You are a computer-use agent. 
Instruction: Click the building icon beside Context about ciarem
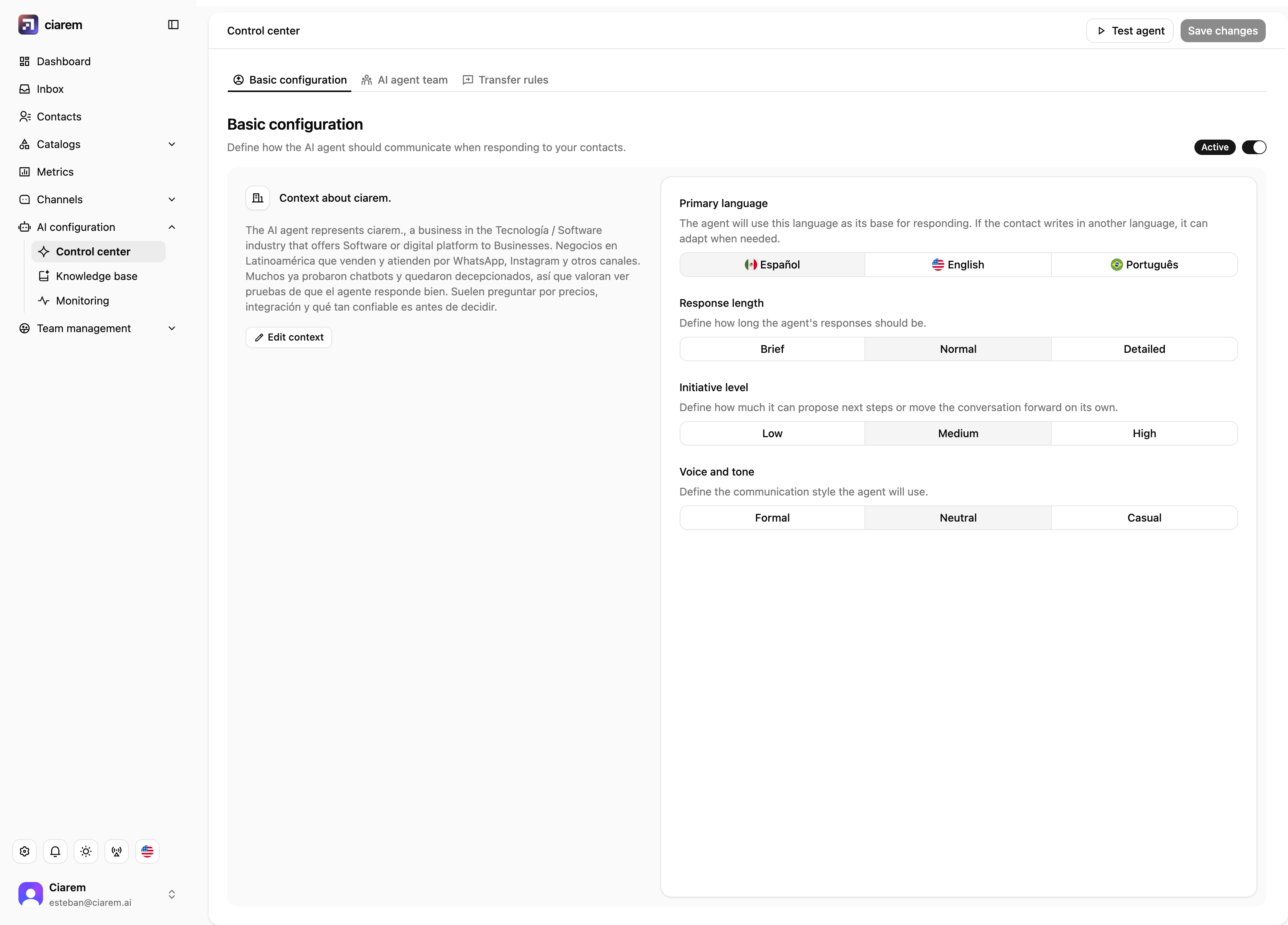click(x=258, y=198)
